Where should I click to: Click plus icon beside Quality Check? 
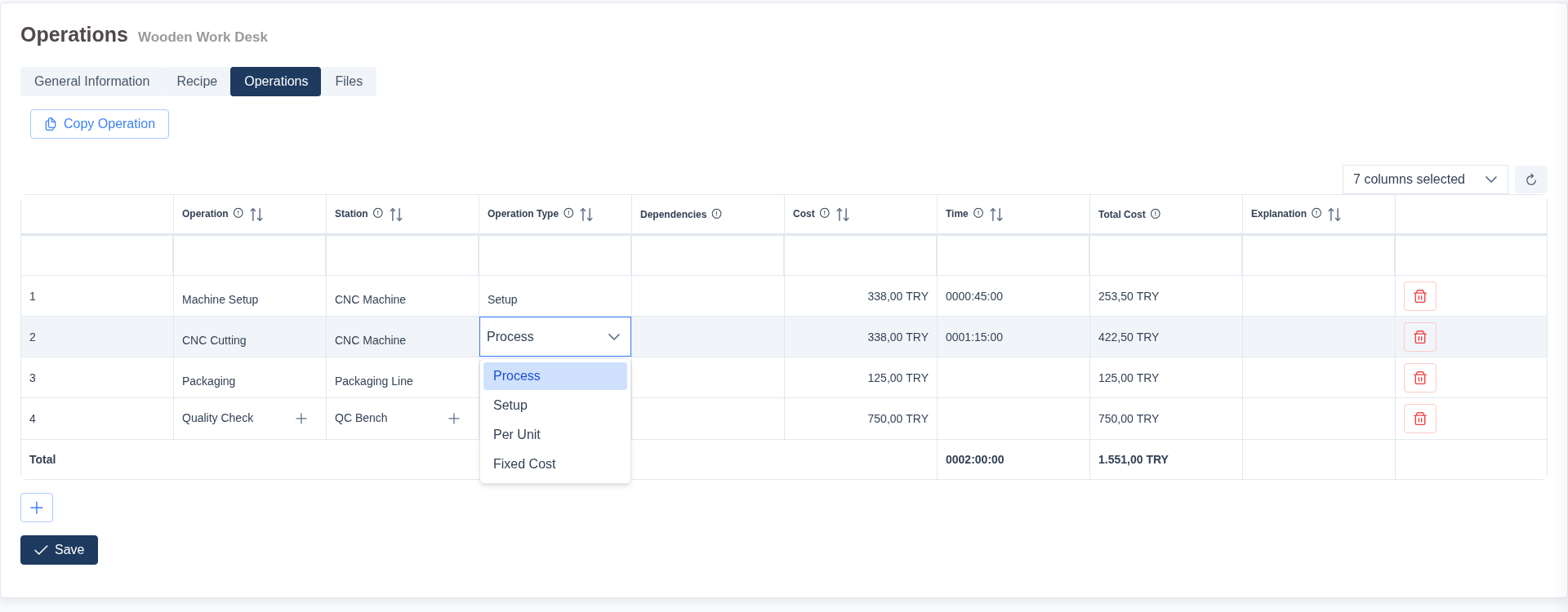coord(301,419)
